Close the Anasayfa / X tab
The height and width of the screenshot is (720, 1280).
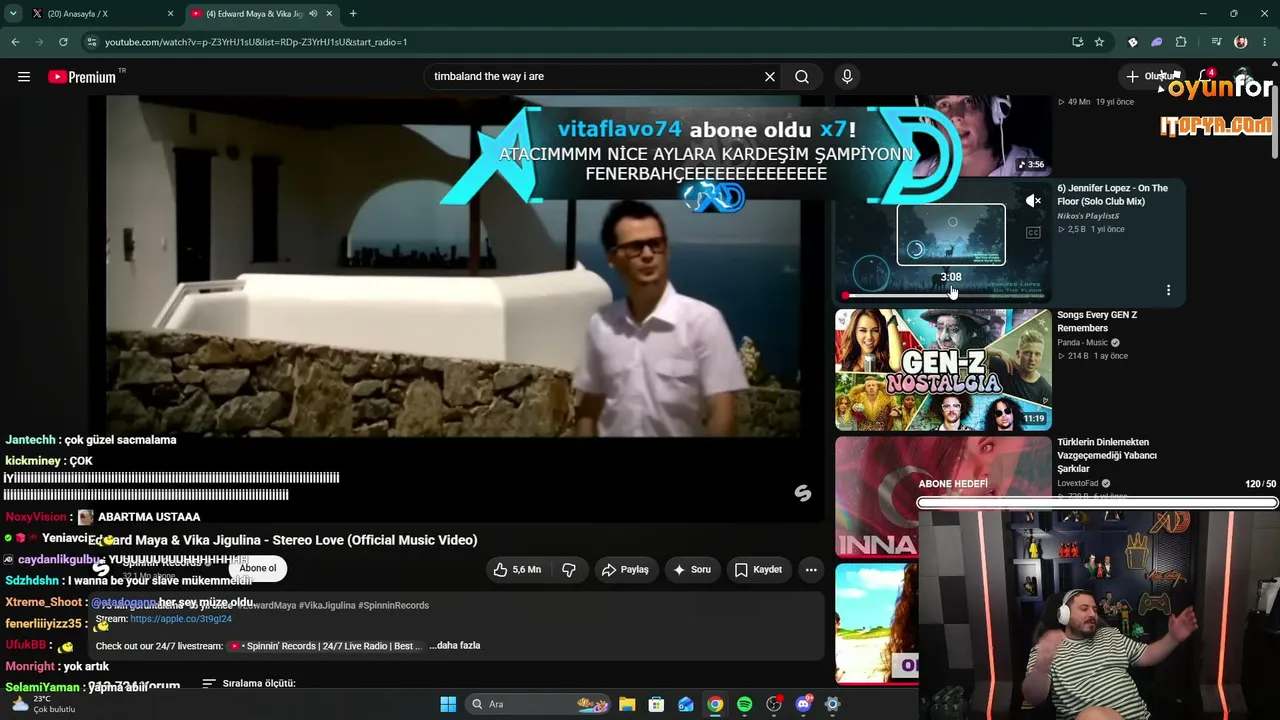(x=170, y=14)
